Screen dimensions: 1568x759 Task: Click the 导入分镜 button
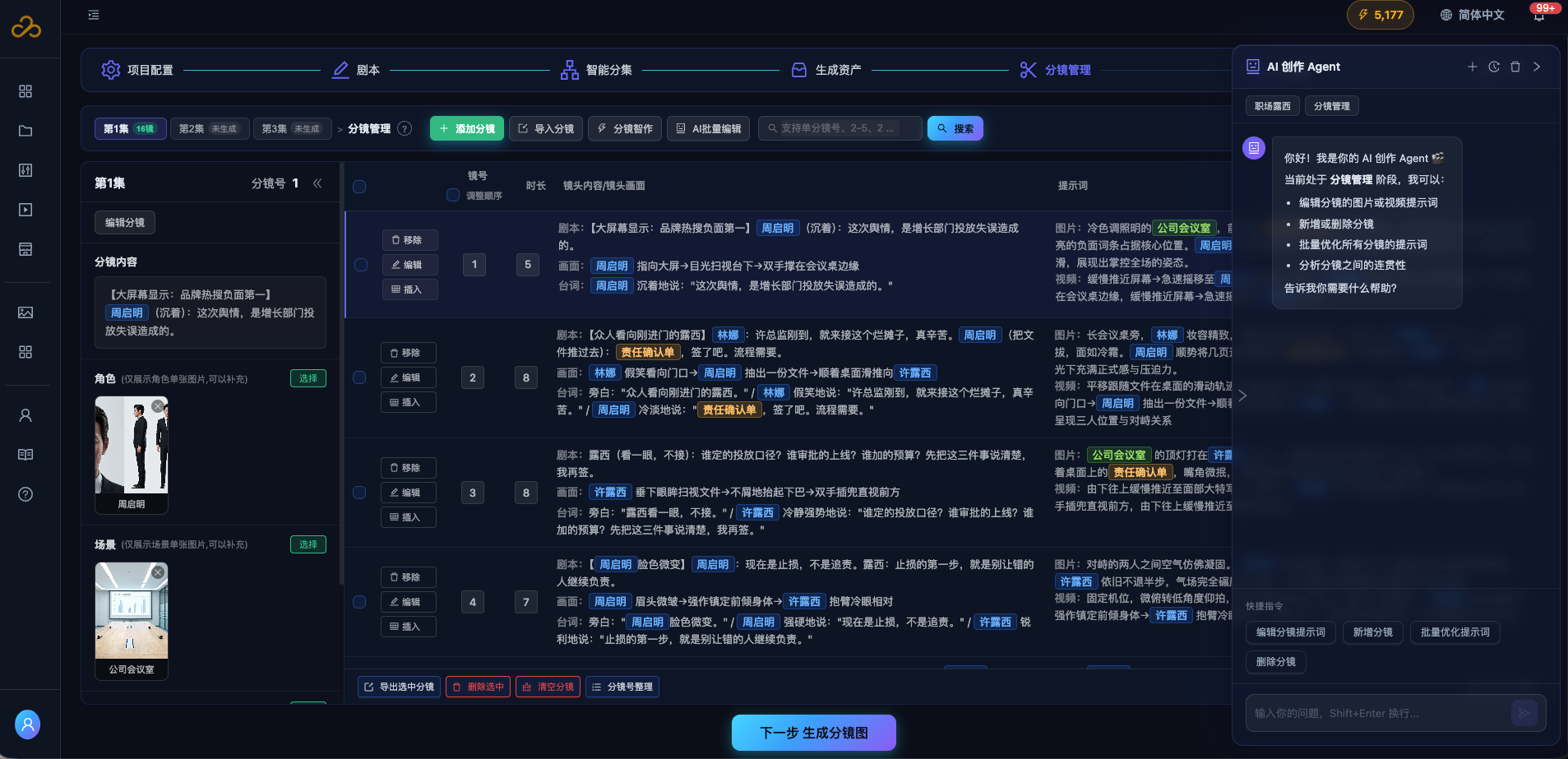546,129
